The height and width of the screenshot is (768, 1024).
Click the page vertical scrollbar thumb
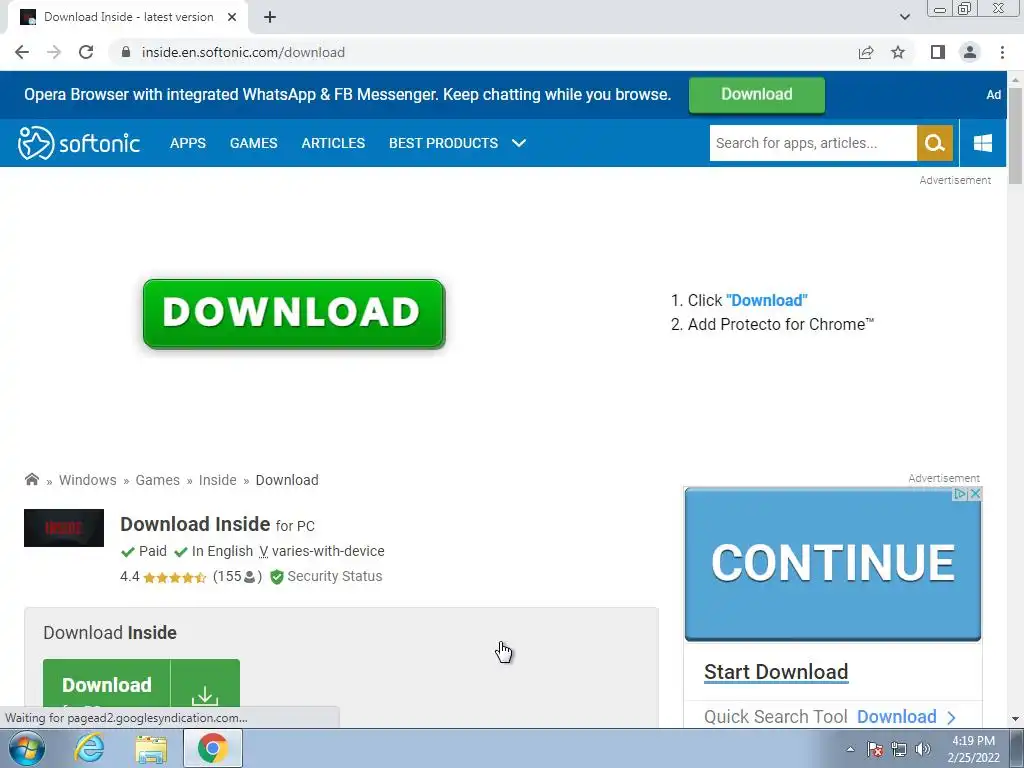pyautogui.click(x=1015, y=135)
